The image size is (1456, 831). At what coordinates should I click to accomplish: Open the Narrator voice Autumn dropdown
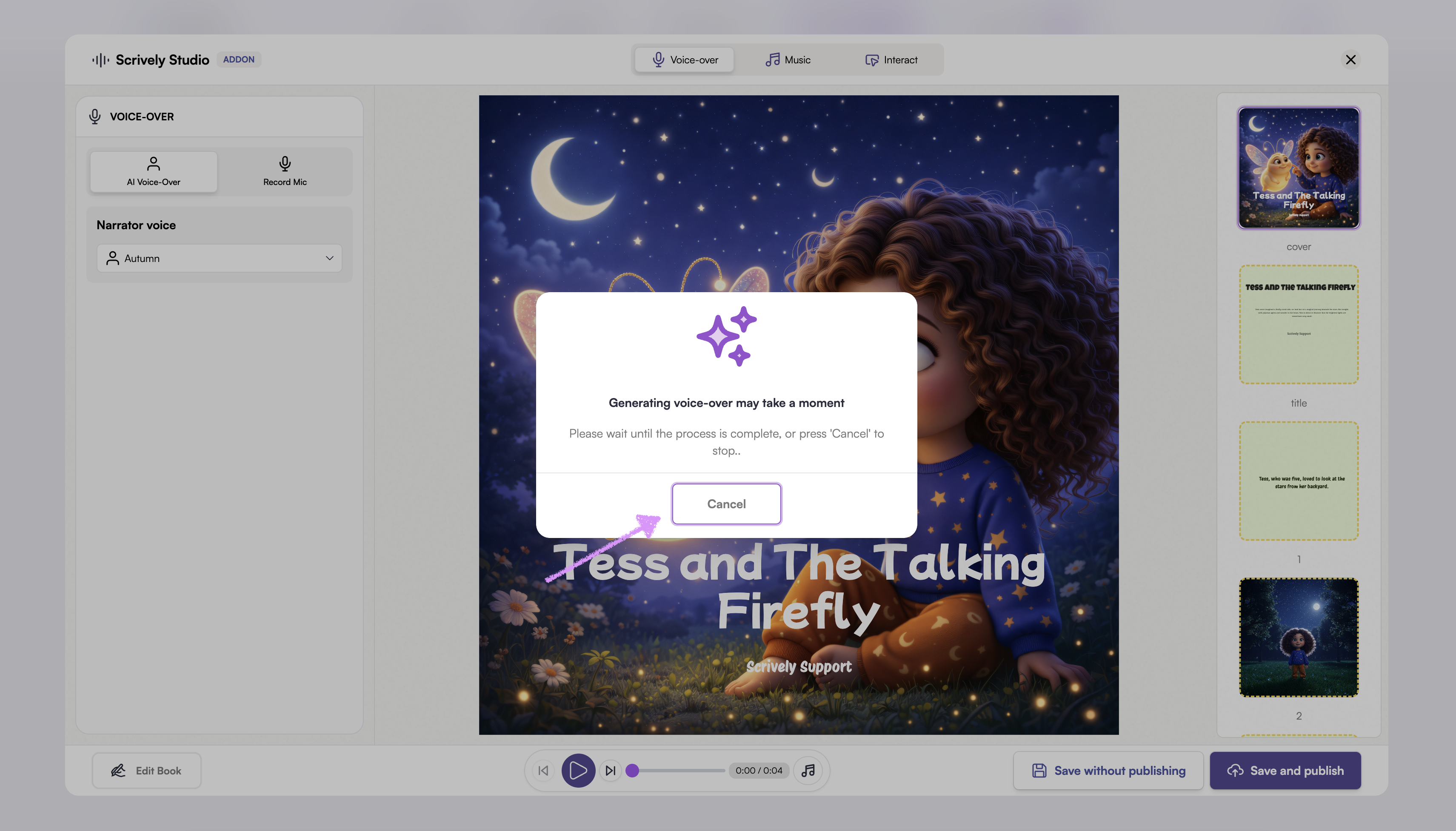point(219,259)
